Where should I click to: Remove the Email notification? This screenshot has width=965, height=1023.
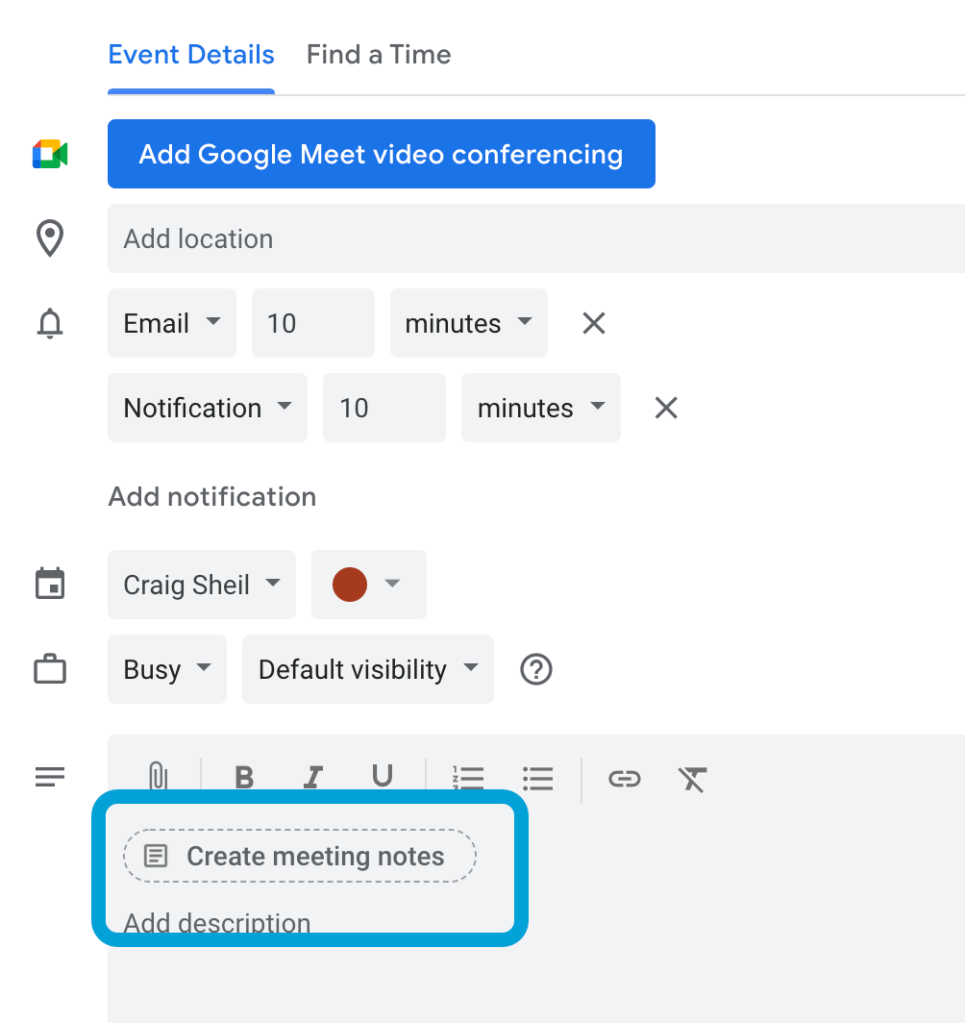[x=594, y=323]
